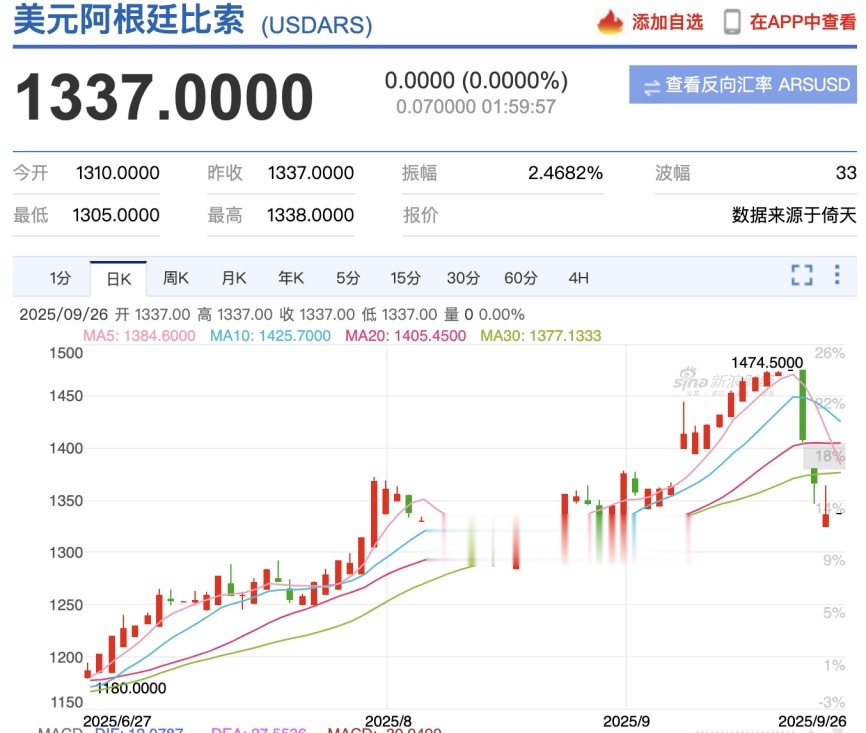Click the swap arrows icon in ARSUSD button

coord(652,87)
